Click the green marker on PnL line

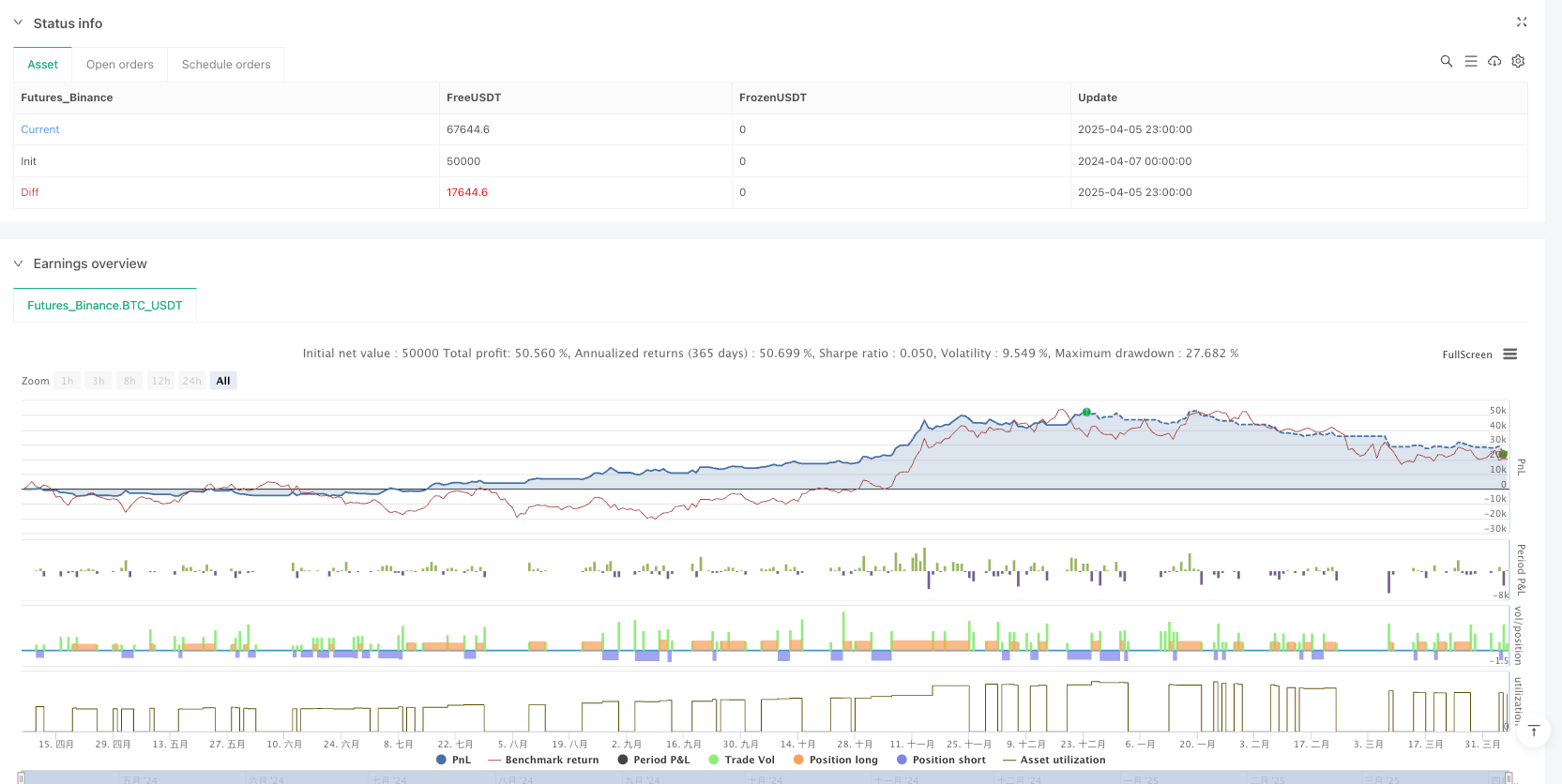[1086, 412]
